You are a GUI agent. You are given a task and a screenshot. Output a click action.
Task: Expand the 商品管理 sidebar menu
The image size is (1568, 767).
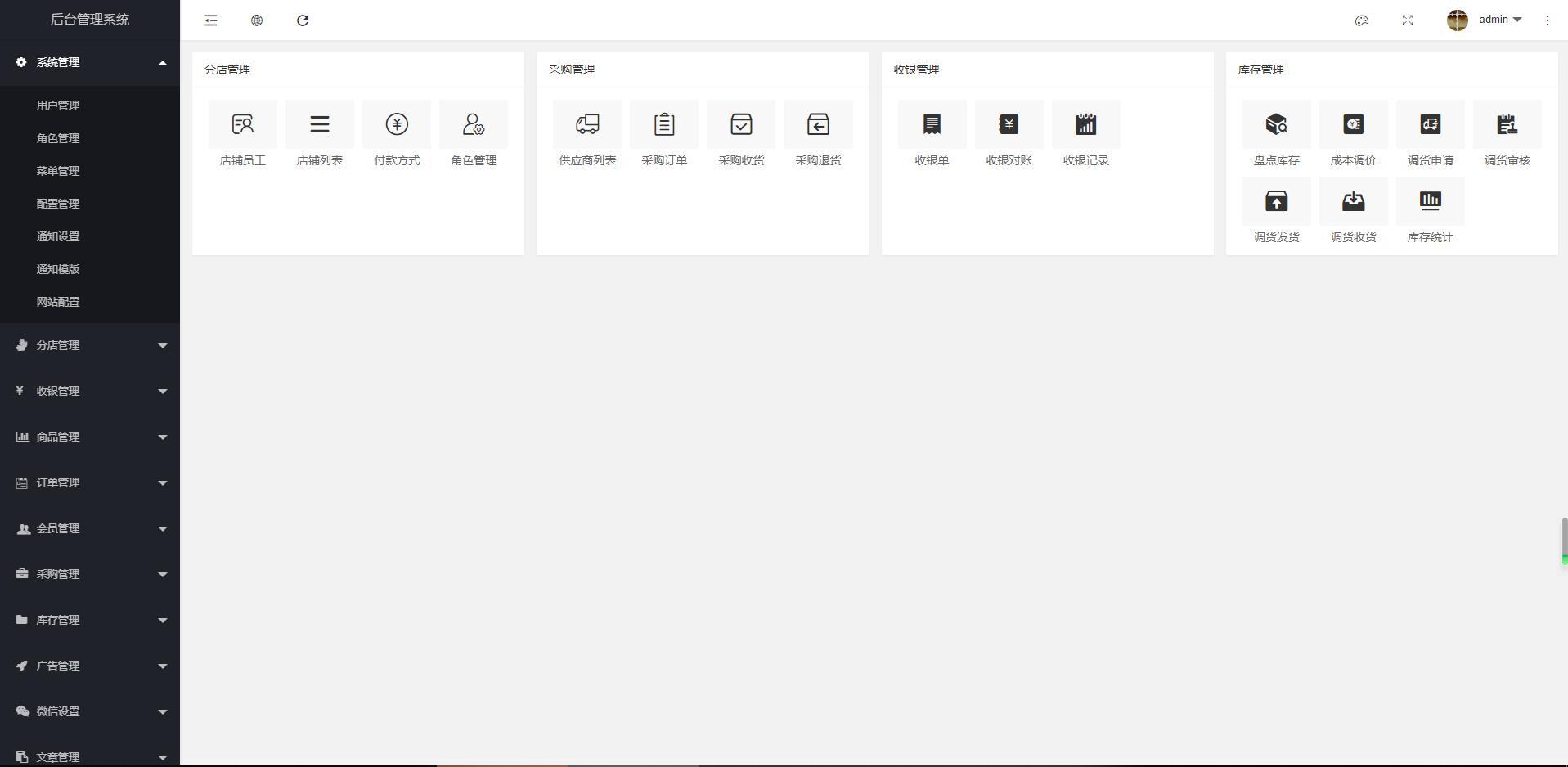pyautogui.click(x=90, y=437)
